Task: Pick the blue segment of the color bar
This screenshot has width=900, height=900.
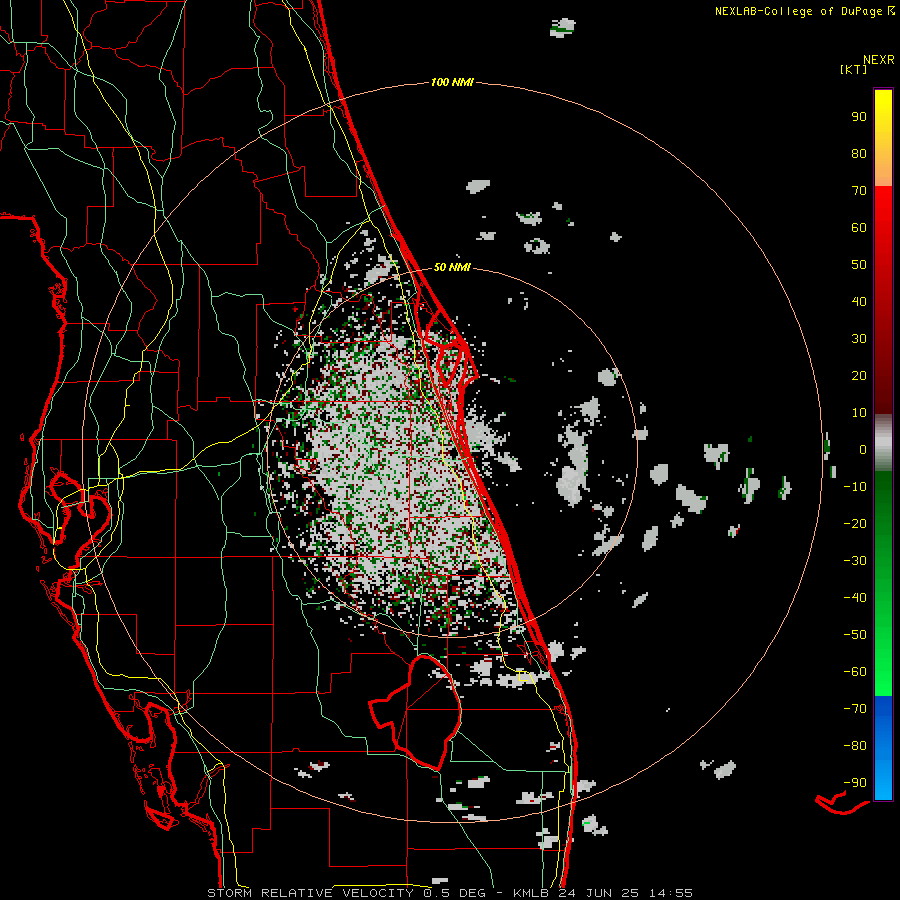Action: coord(883,748)
